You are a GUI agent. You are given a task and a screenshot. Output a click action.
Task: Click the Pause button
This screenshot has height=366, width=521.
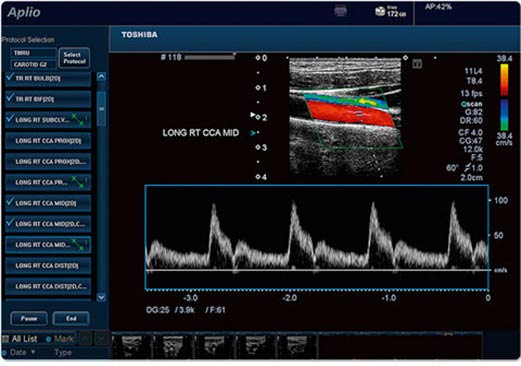(29, 318)
